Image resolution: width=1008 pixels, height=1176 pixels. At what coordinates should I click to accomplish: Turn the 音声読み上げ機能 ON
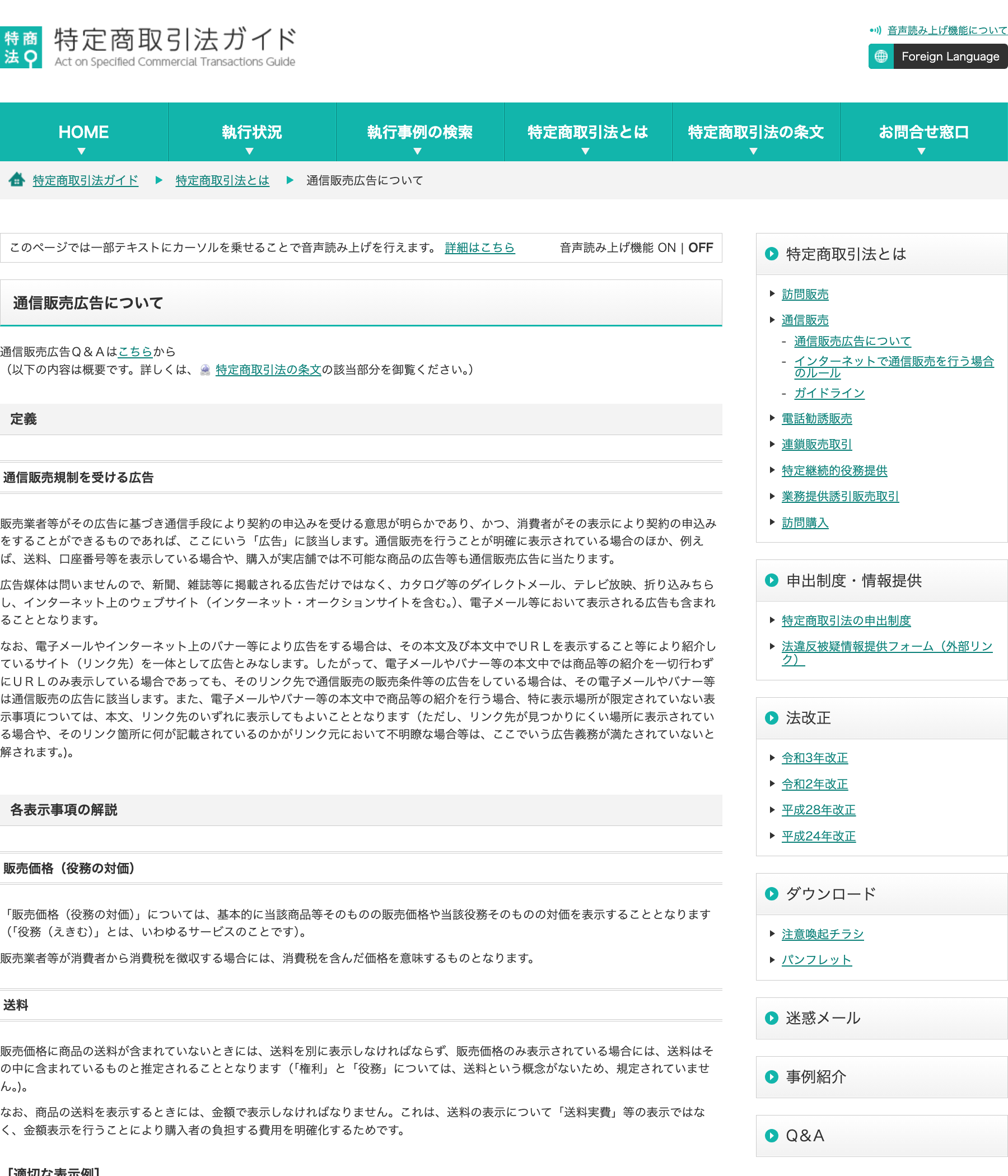tap(667, 248)
